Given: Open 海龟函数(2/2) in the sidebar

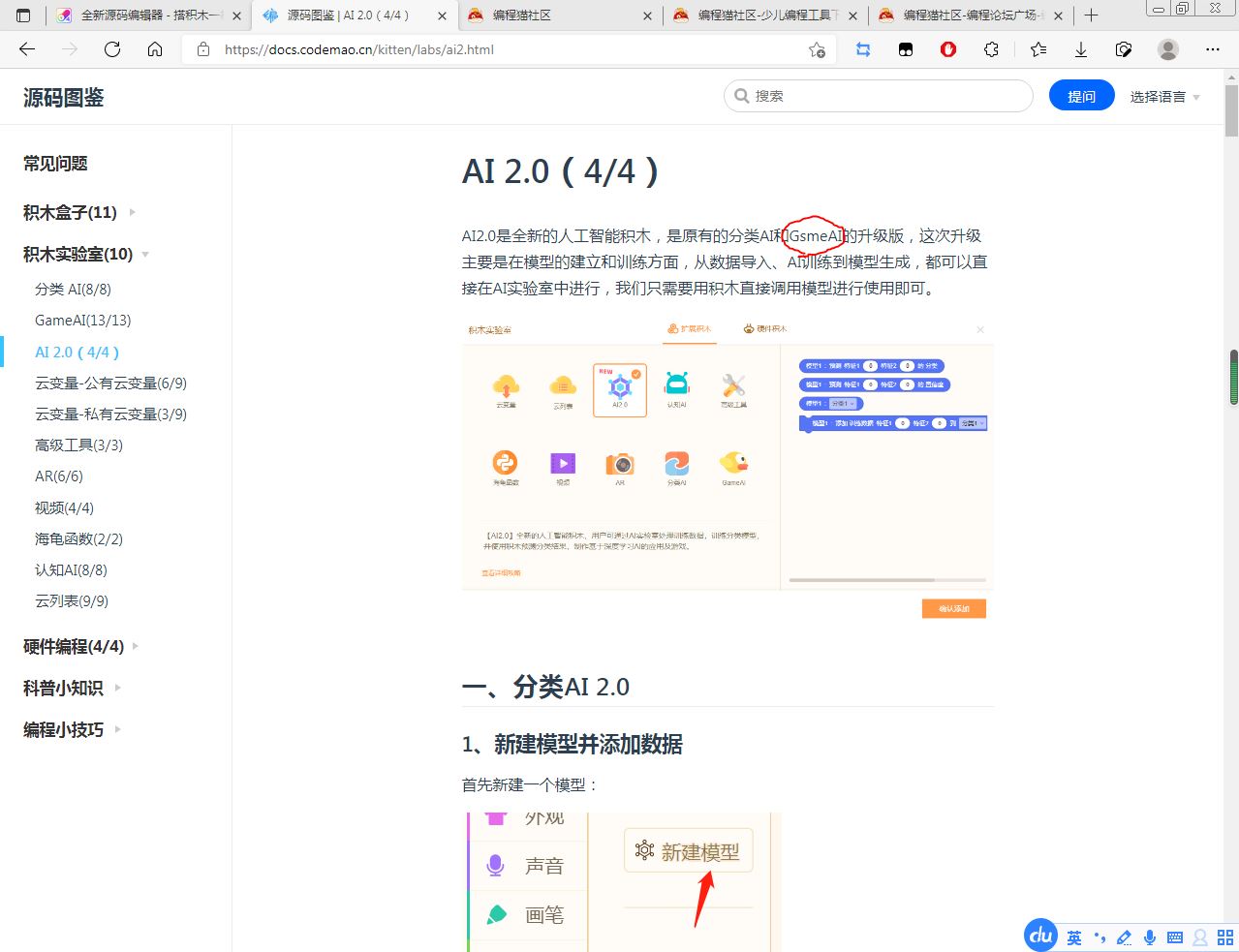Looking at the screenshot, I should (78, 538).
